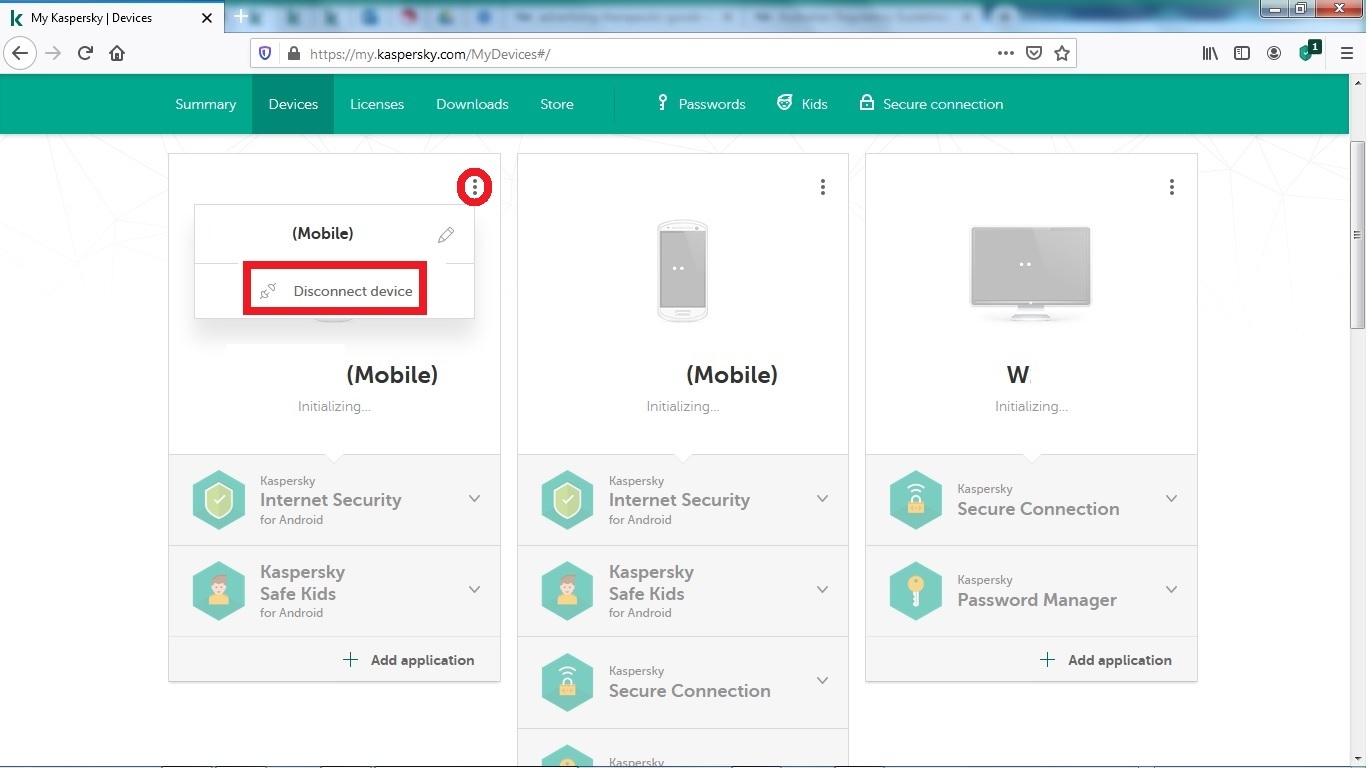The height and width of the screenshot is (768, 1369).
Task: Open the Kids section
Action: [x=802, y=104]
